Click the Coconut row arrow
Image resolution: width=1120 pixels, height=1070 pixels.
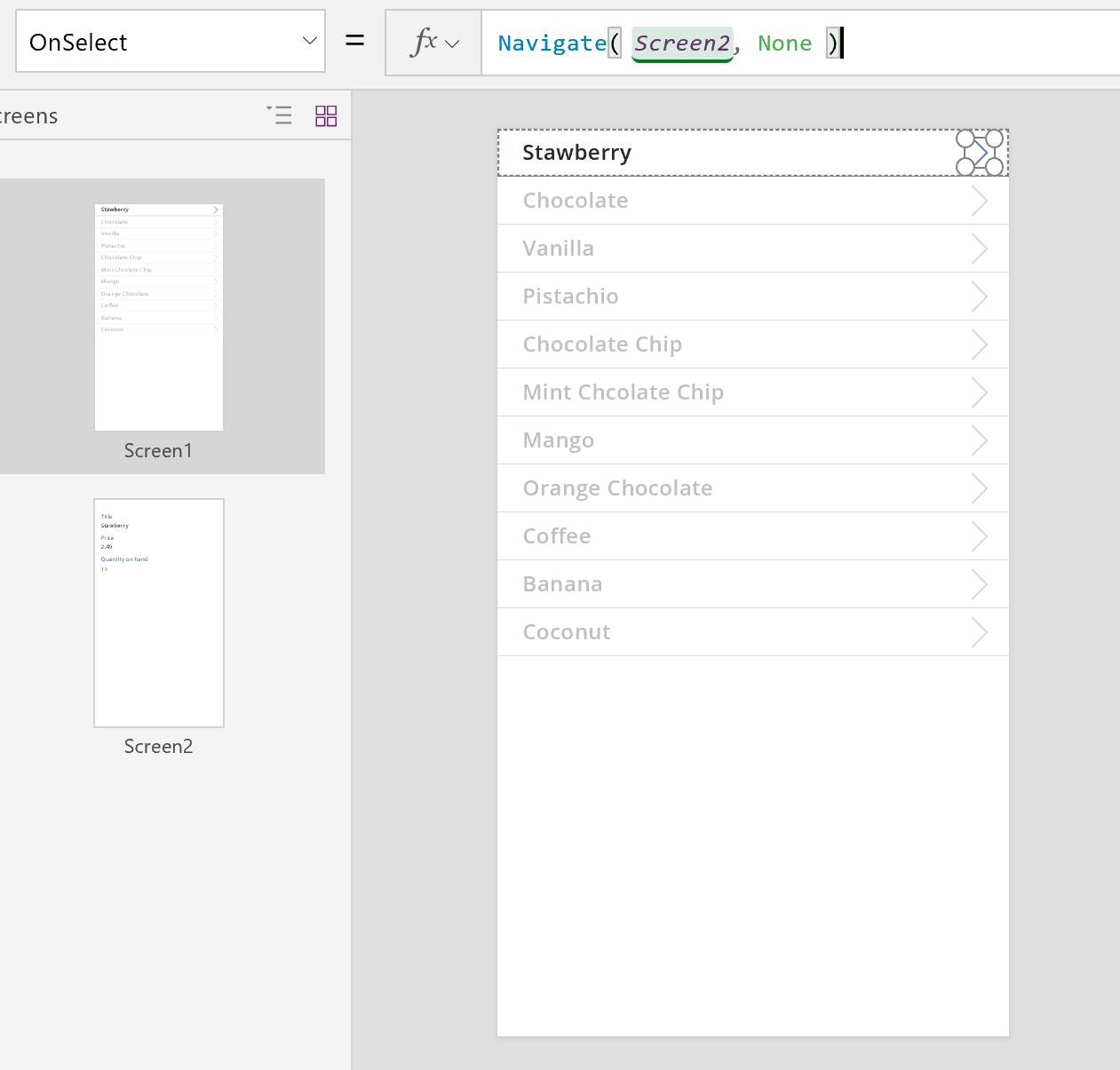pos(980,632)
